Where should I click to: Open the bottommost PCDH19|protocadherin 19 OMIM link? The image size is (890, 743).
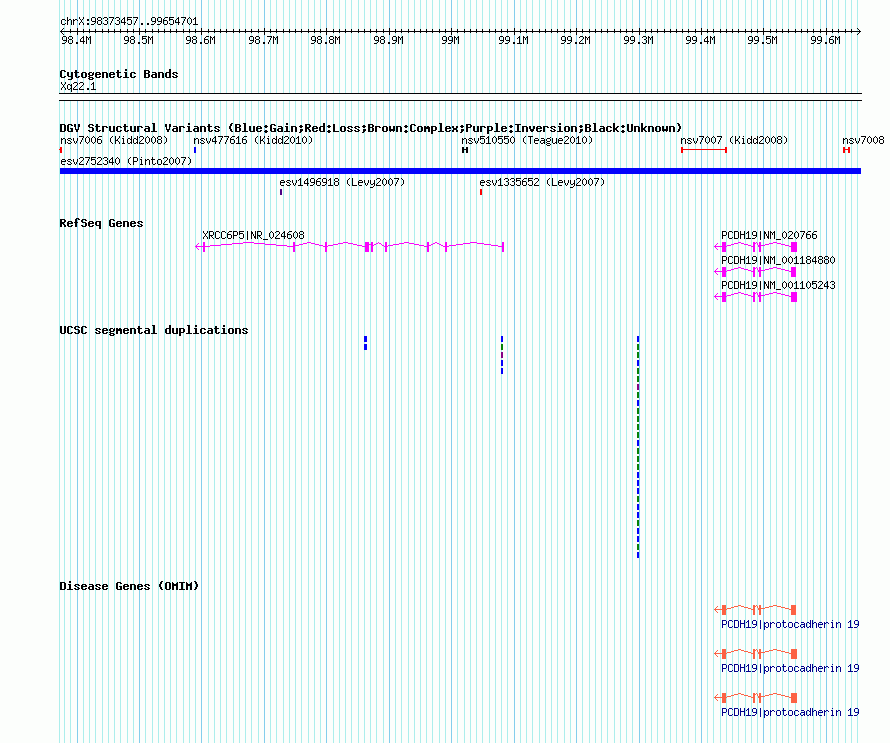pyautogui.click(x=790, y=712)
